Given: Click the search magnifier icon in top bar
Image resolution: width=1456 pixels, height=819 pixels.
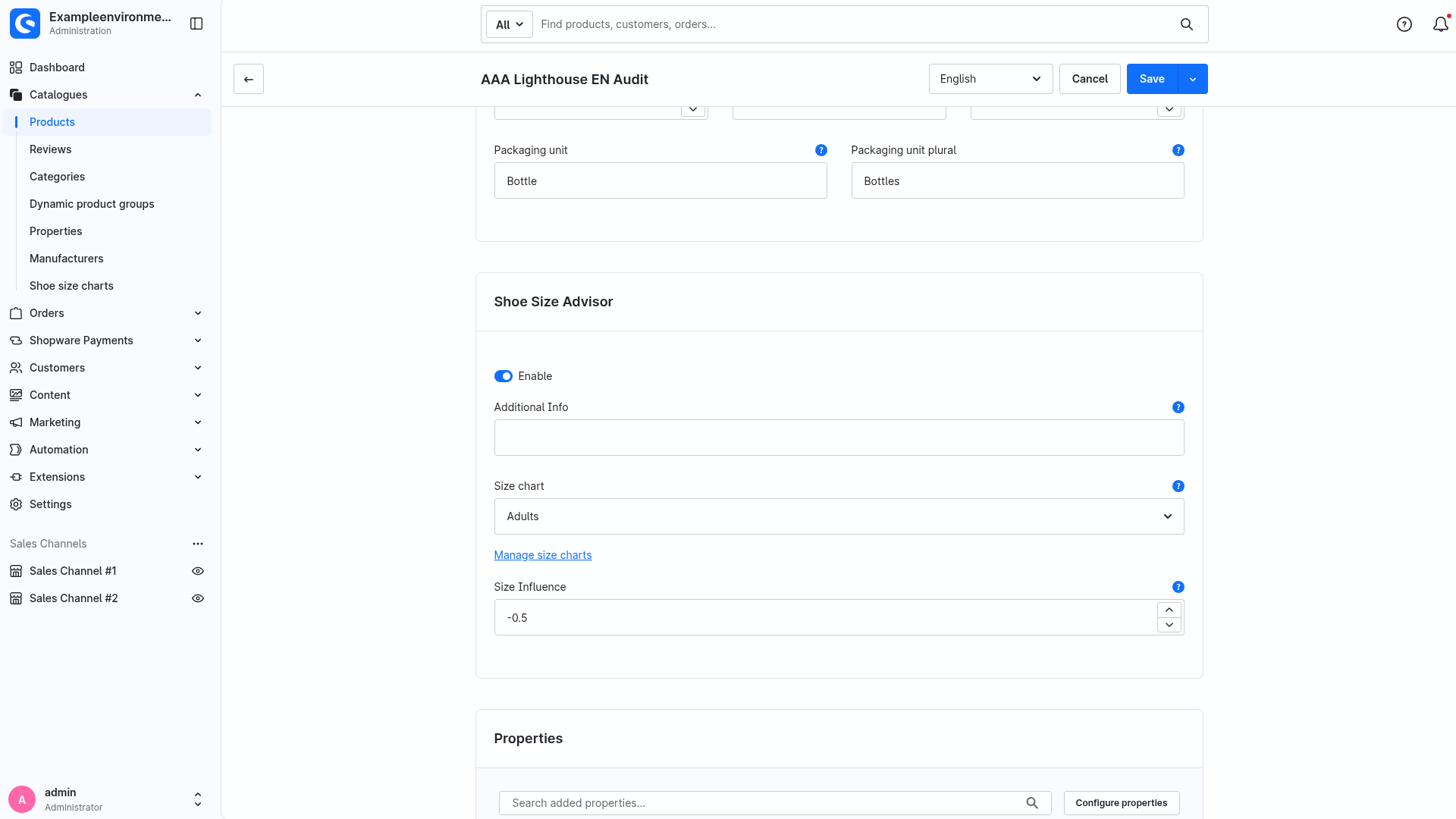Looking at the screenshot, I should (1187, 24).
